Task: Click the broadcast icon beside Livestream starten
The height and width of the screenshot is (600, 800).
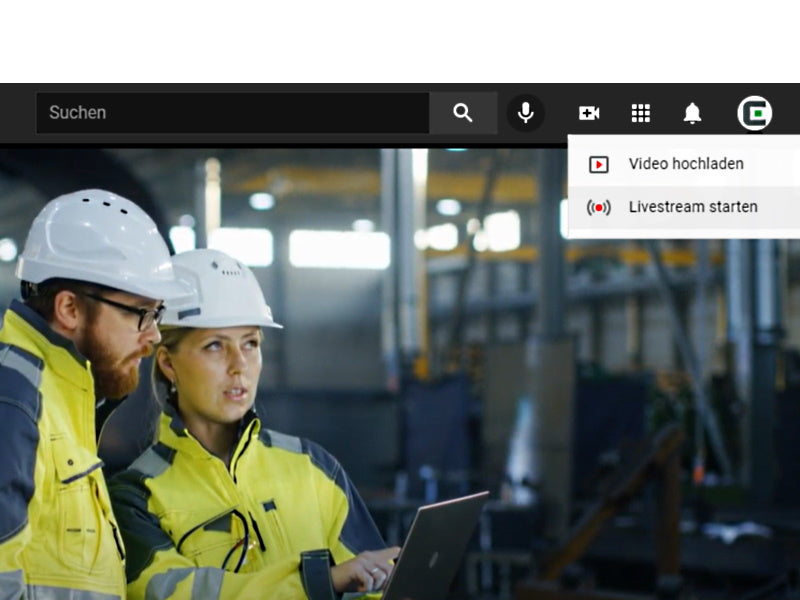Action: tap(599, 208)
